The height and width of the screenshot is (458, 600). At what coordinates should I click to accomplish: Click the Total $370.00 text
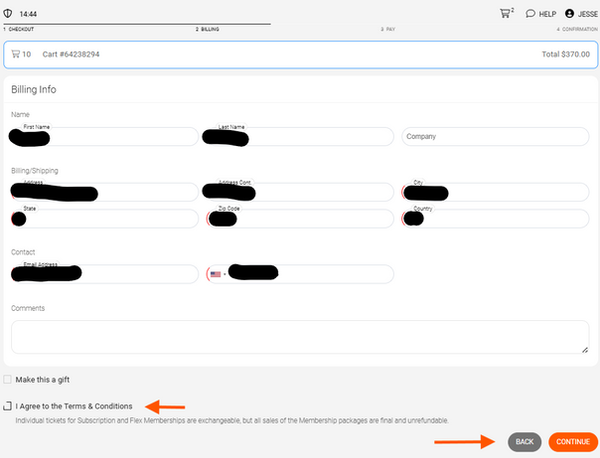pos(566,54)
